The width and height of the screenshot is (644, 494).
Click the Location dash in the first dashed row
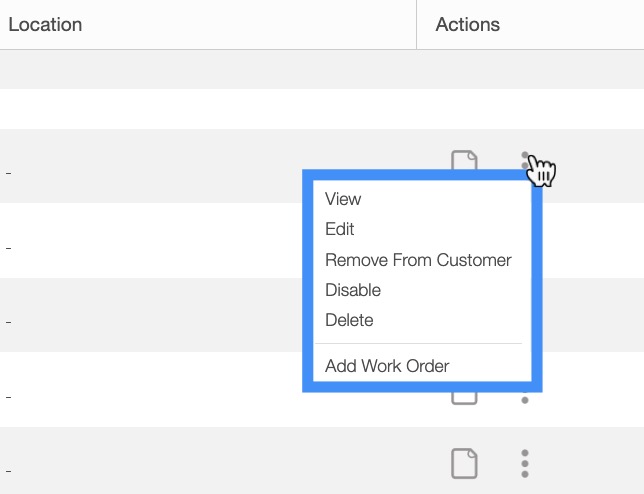(8, 173)
